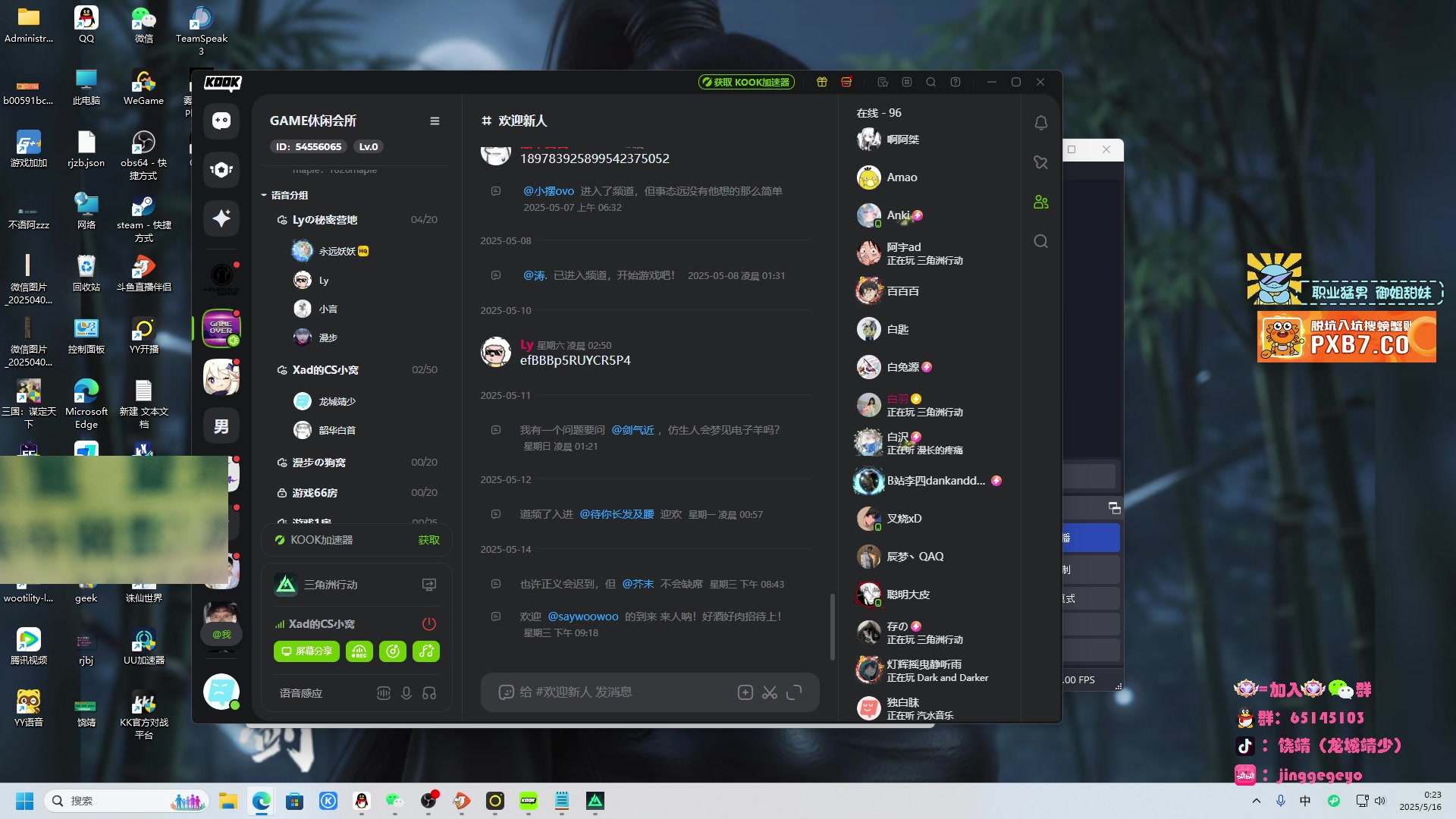This screenshot has height=819, width=1456.
Task: Click the plus attachment icon in message box
Action: click(745, 692)
